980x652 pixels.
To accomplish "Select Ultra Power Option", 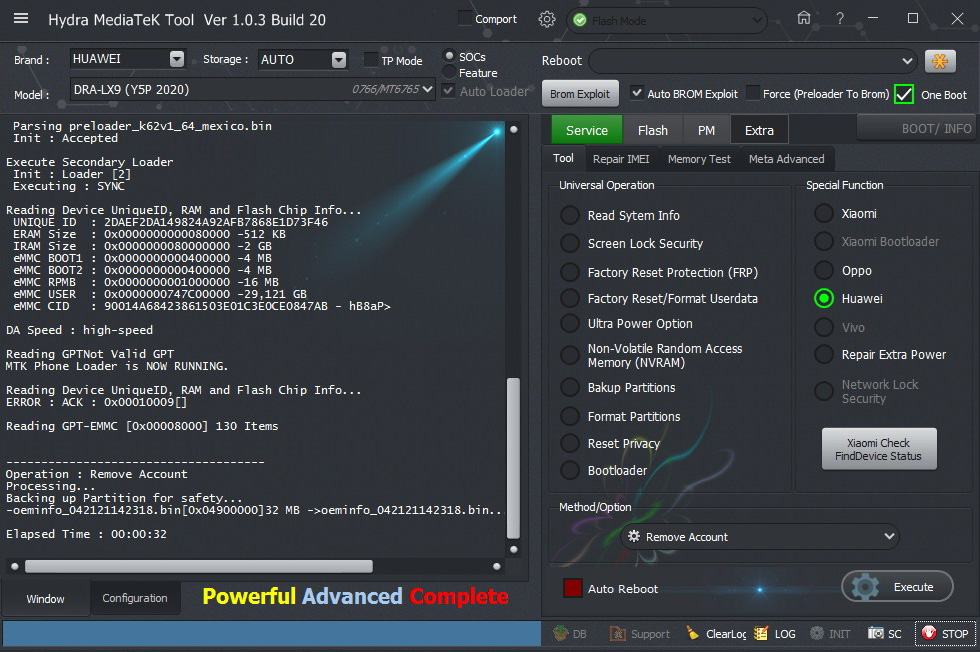I will [569, 323].
